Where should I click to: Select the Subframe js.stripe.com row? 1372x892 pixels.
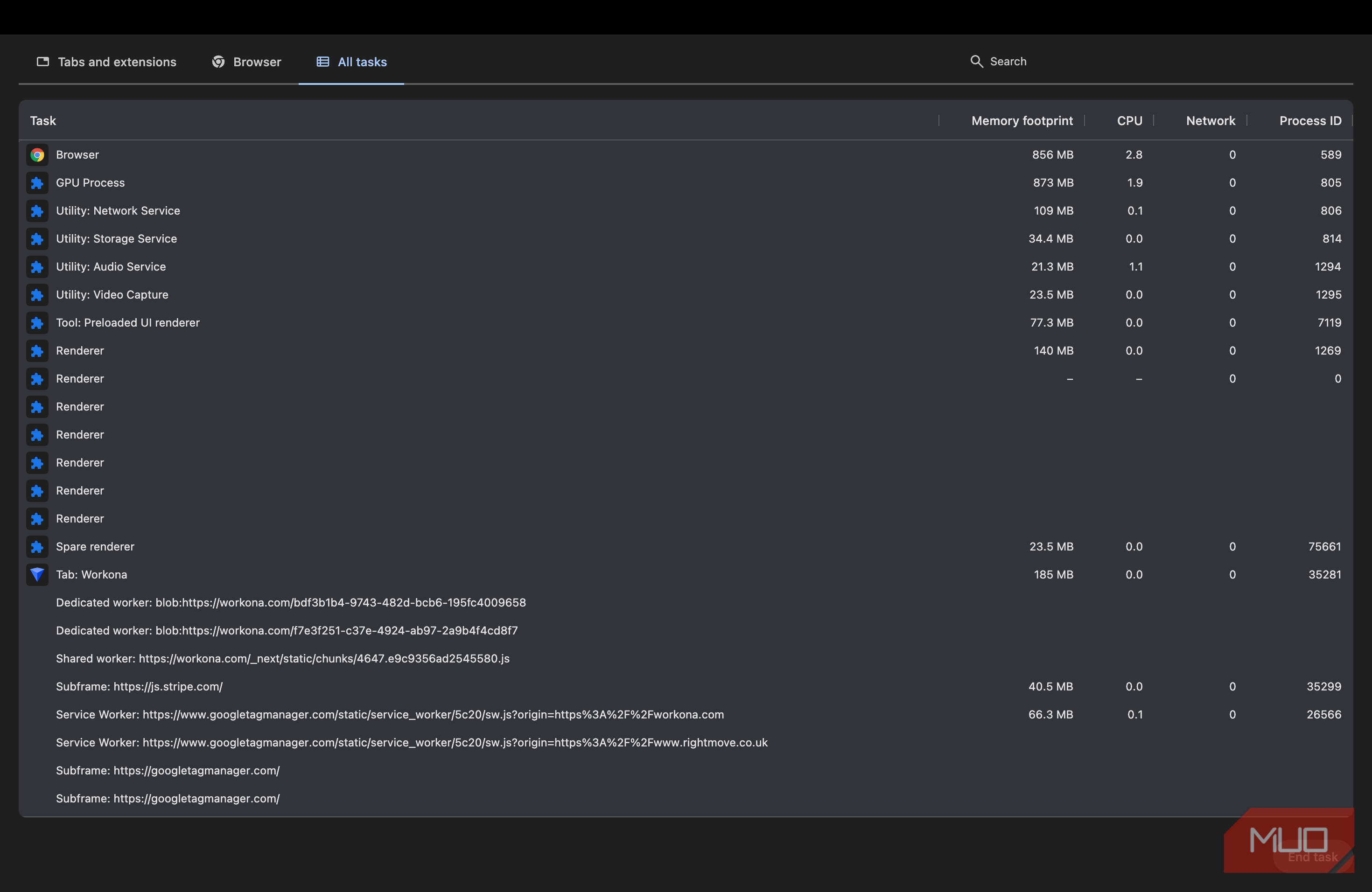(x=686, y=687)
